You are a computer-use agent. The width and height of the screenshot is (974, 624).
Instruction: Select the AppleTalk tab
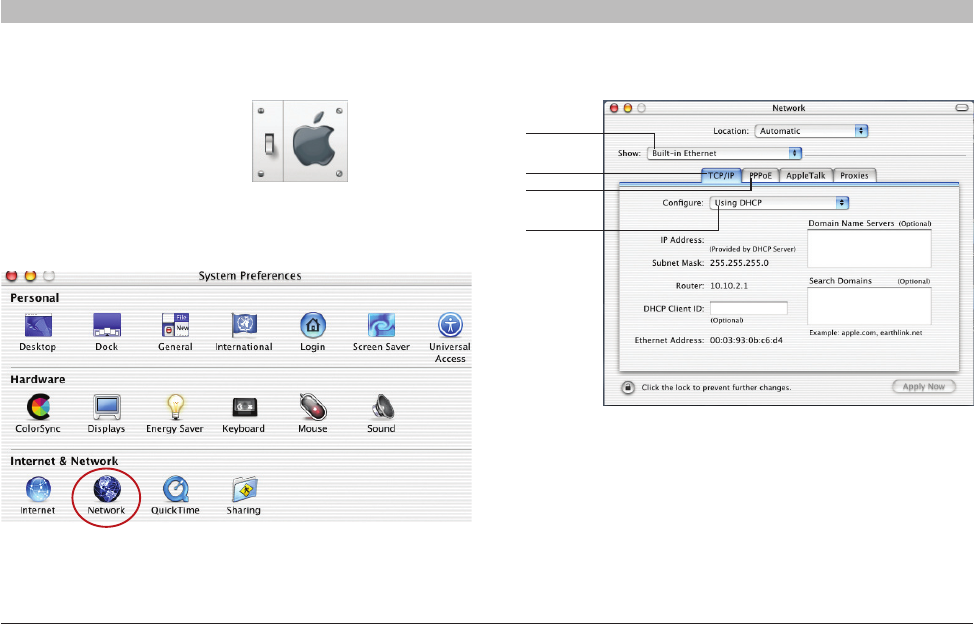805,175
